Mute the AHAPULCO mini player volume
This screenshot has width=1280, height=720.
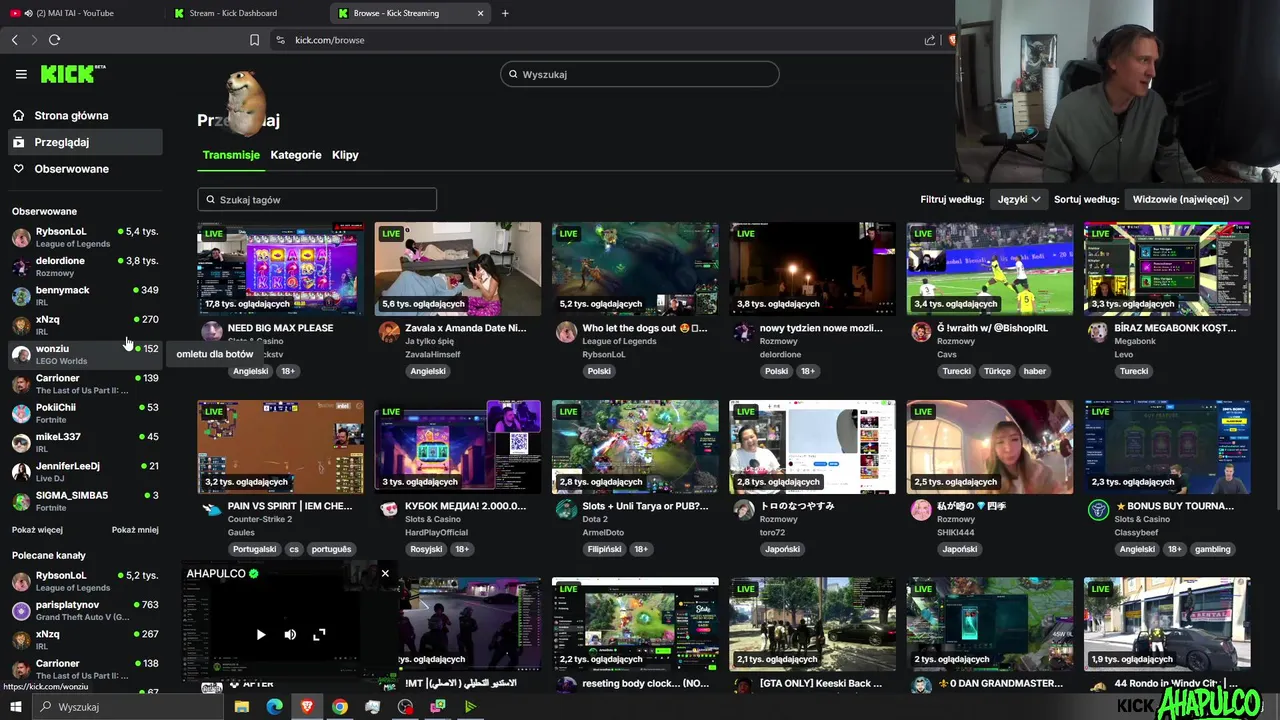point(290,634)
